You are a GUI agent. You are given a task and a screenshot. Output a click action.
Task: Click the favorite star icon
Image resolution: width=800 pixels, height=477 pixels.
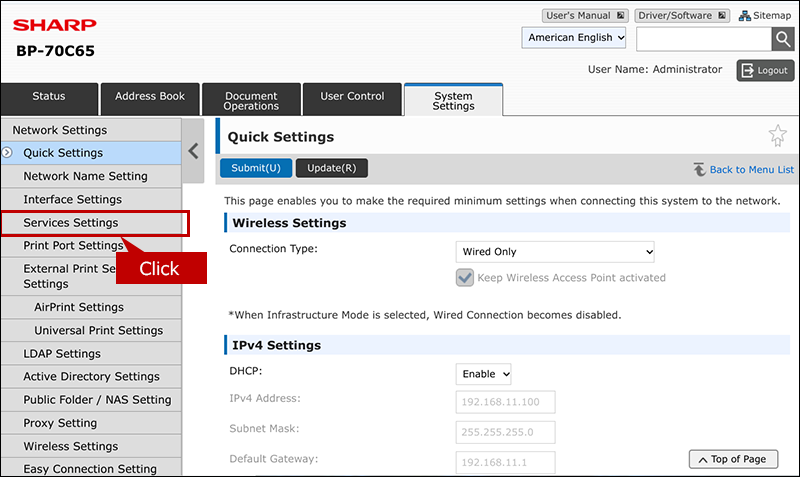click(778, 136)
